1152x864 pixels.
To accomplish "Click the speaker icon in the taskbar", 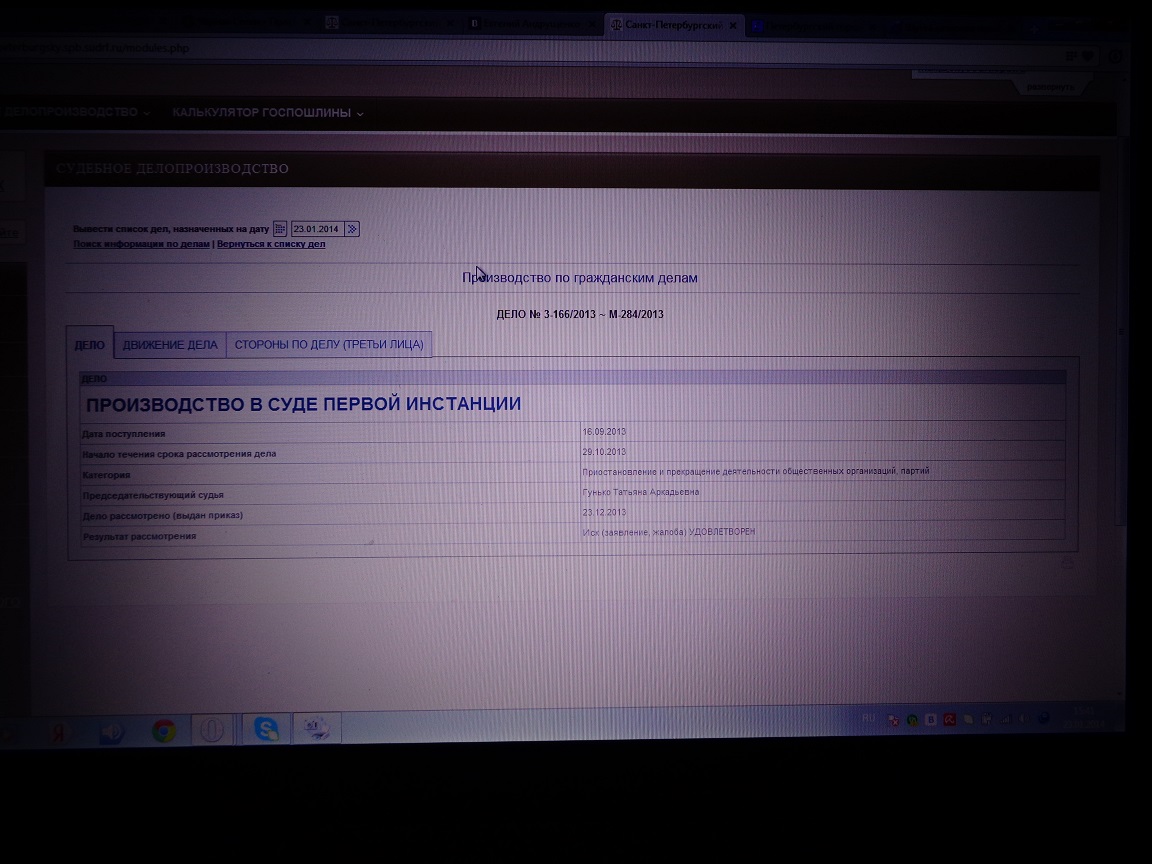I will (x=111, y=733).
